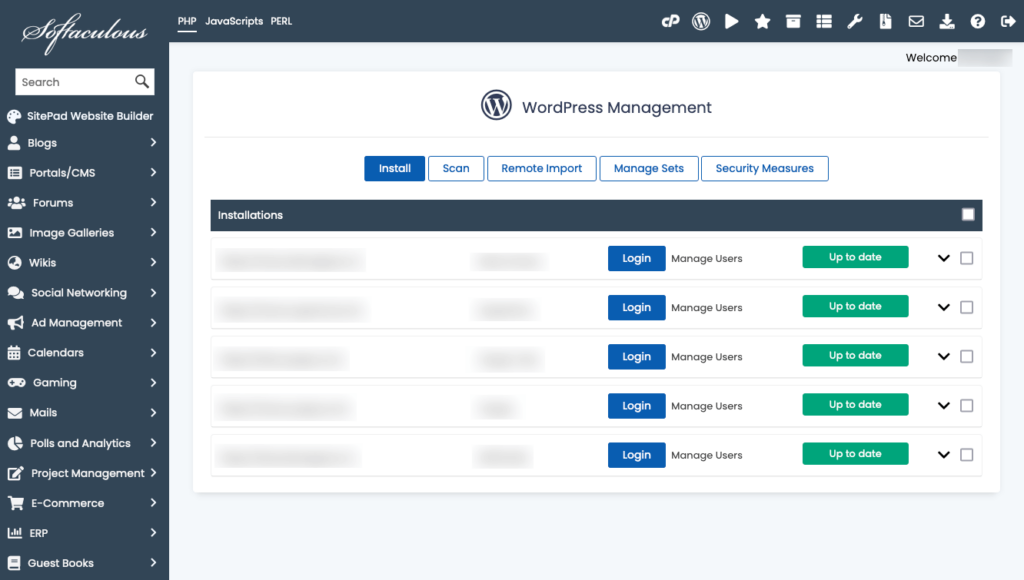Click the Install button
Image resolution: width=1024 pixels, height=580 pixels.
(x=394, y=169)
